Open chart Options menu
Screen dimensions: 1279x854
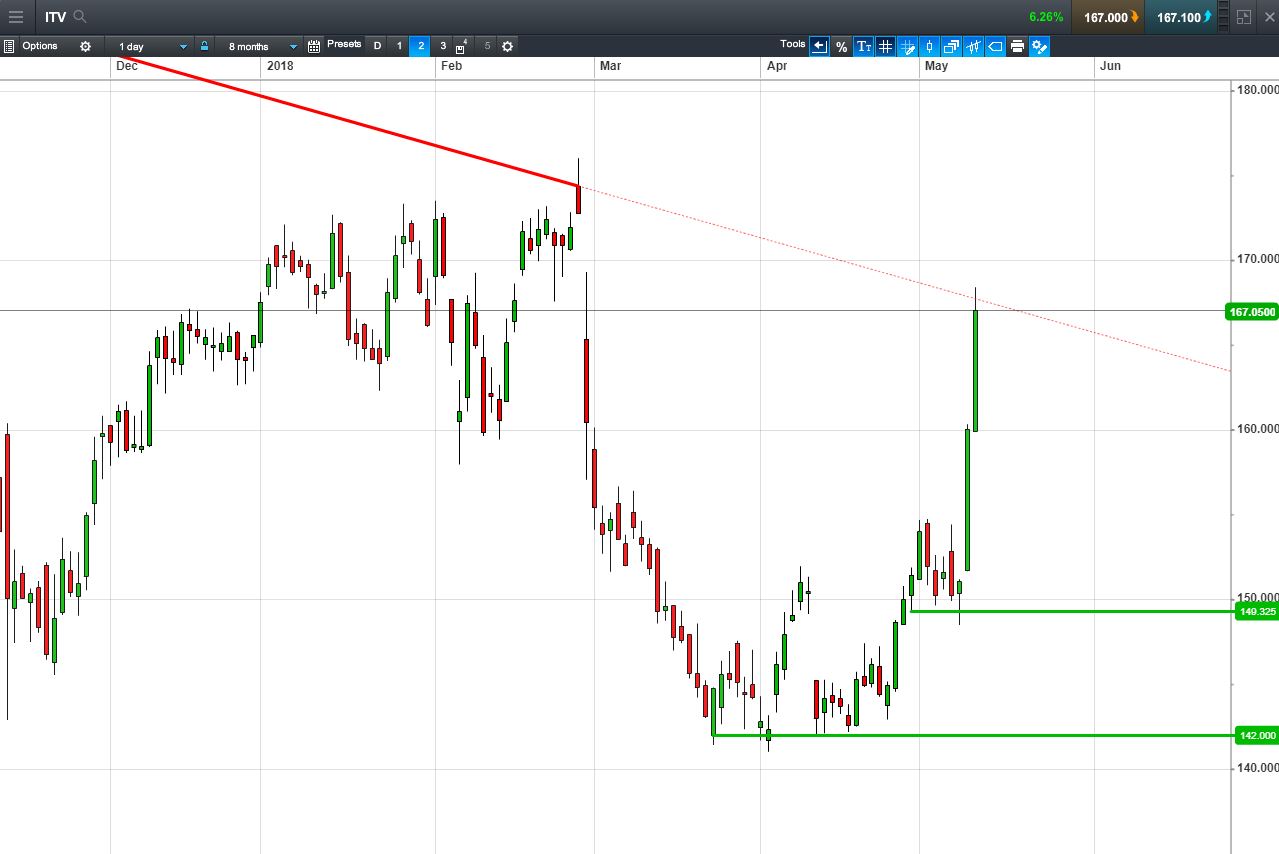[40, 46]
